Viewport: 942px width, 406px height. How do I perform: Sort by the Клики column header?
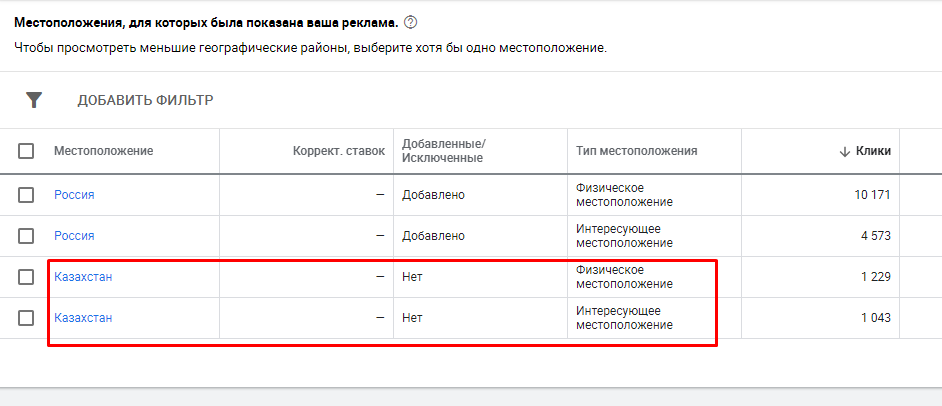[873, 151]
